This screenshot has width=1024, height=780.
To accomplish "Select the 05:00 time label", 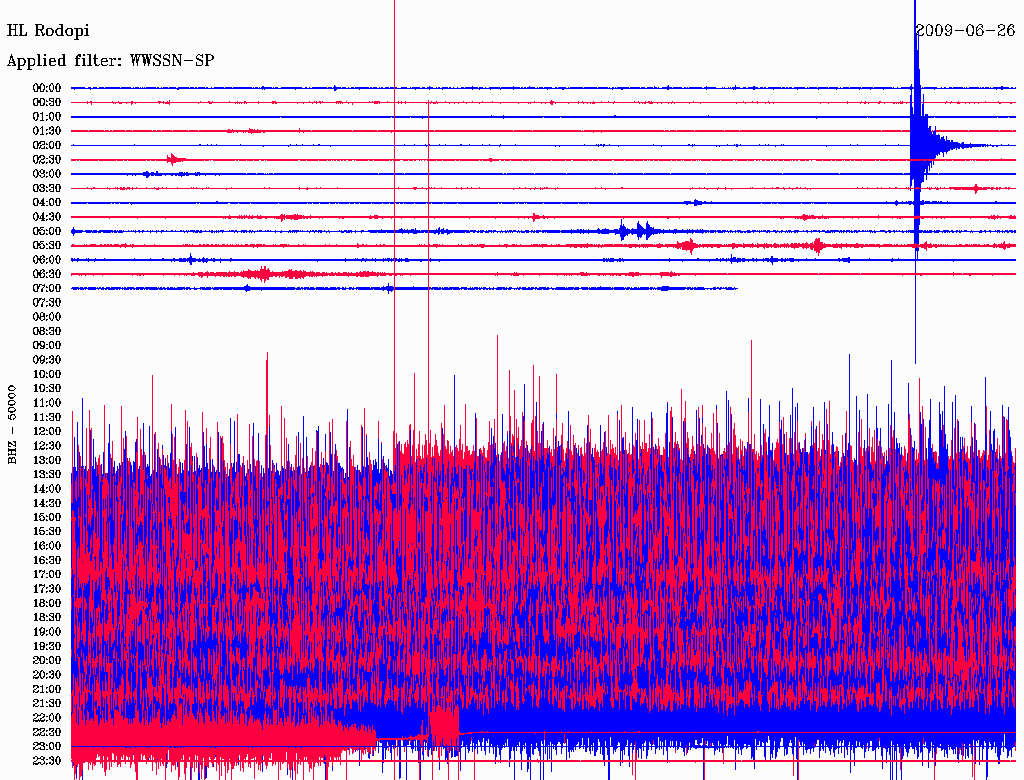I will [x=47, y=231].
